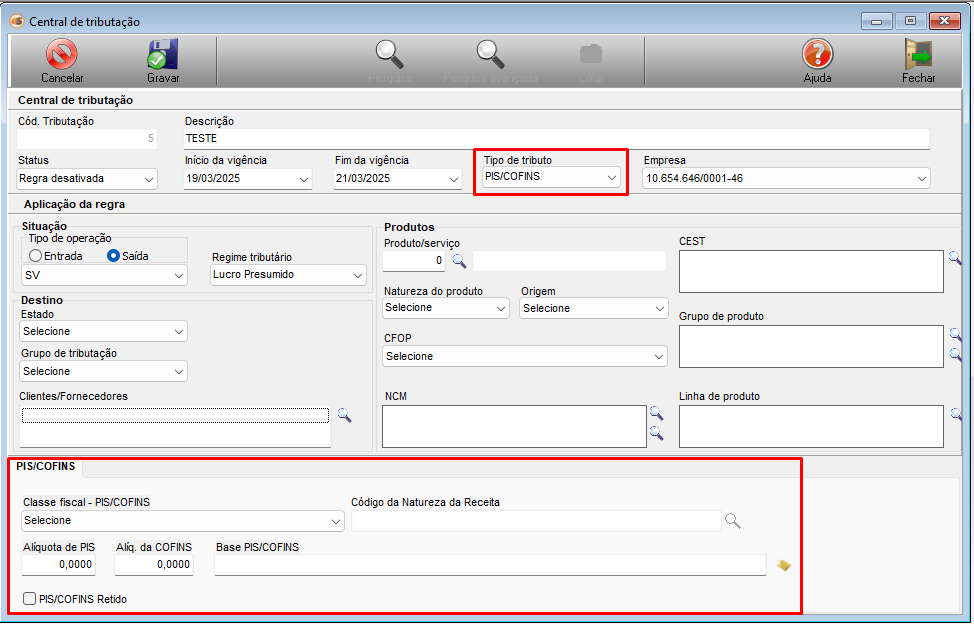Image resolution: width=974 pixels, height=624 pixels.
Task: Expand the Regime tributário dropdown
Action: [x=288, y=275]
